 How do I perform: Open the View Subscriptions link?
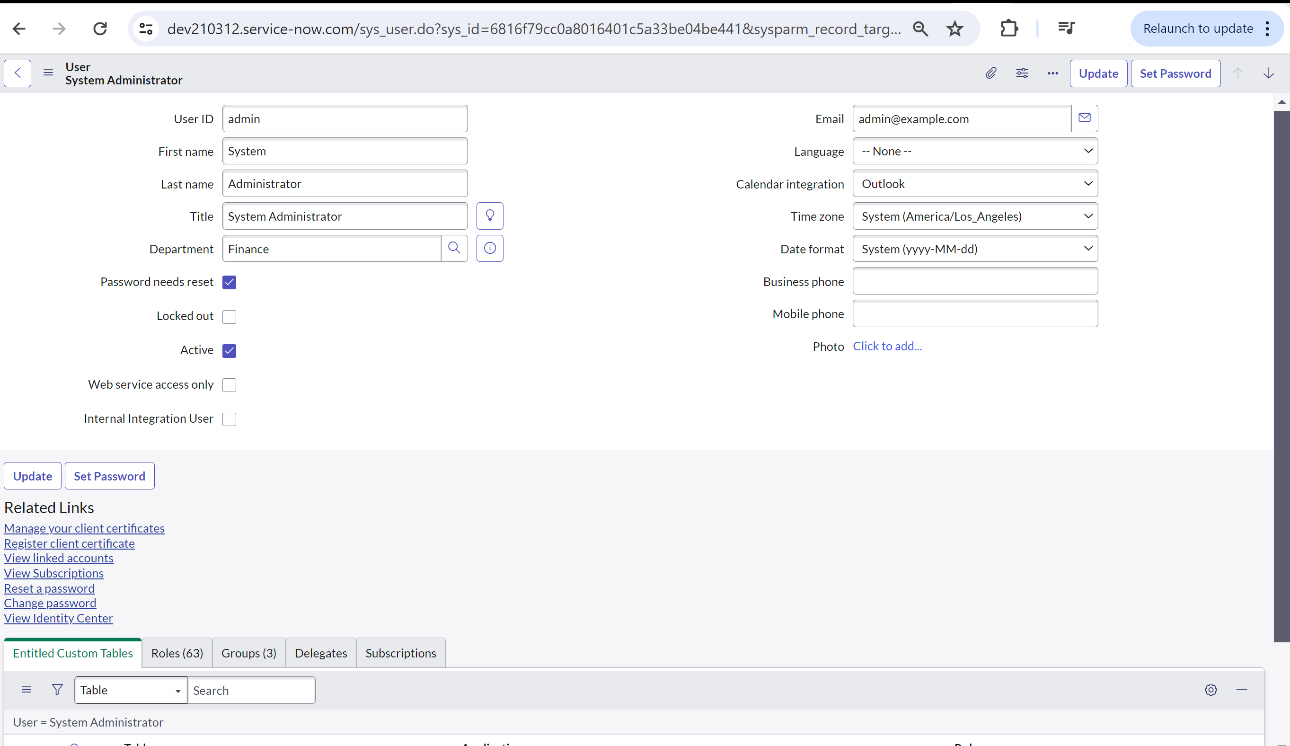[54, 573]
